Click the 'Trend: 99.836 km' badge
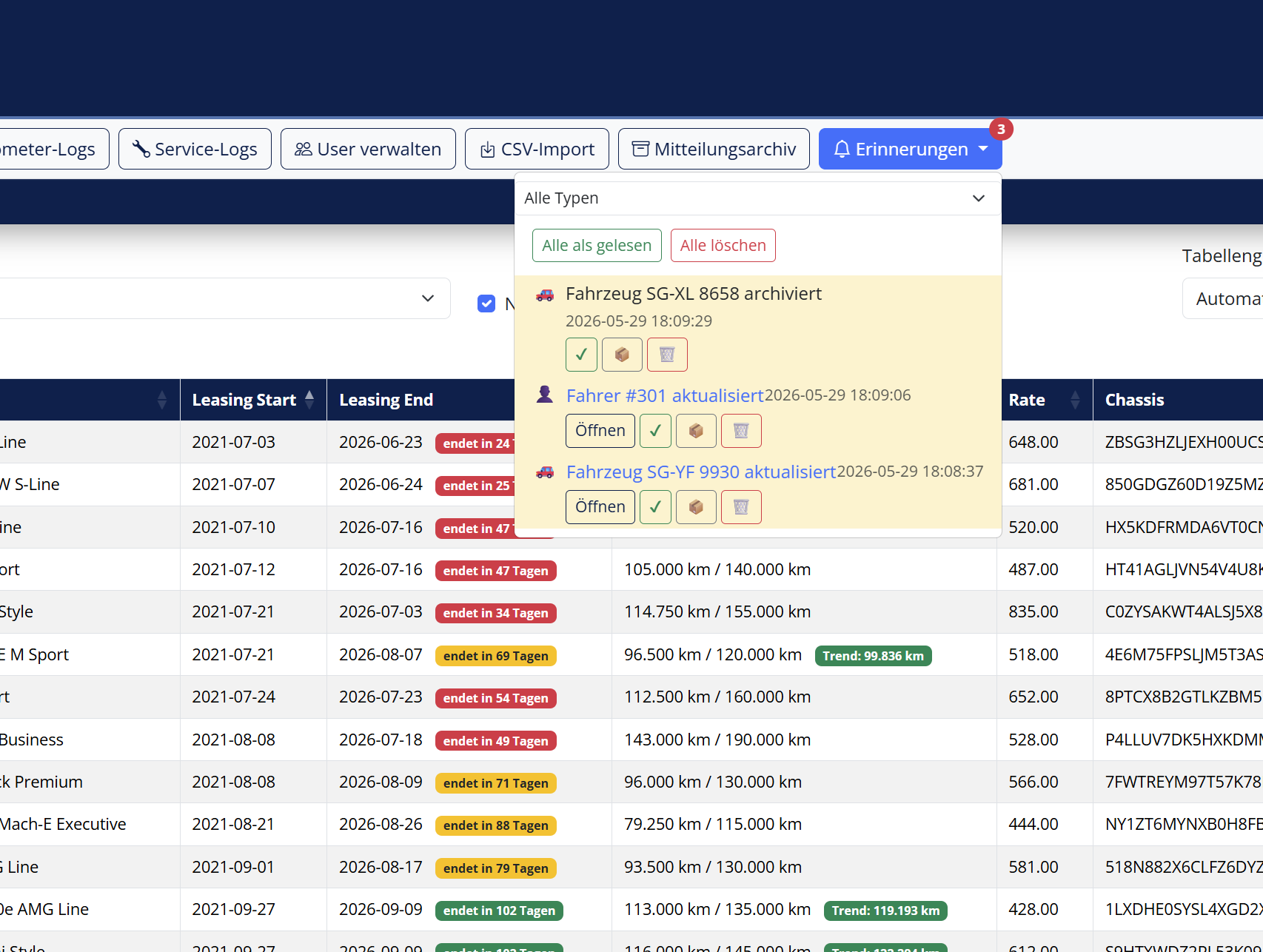 [873, 656]
